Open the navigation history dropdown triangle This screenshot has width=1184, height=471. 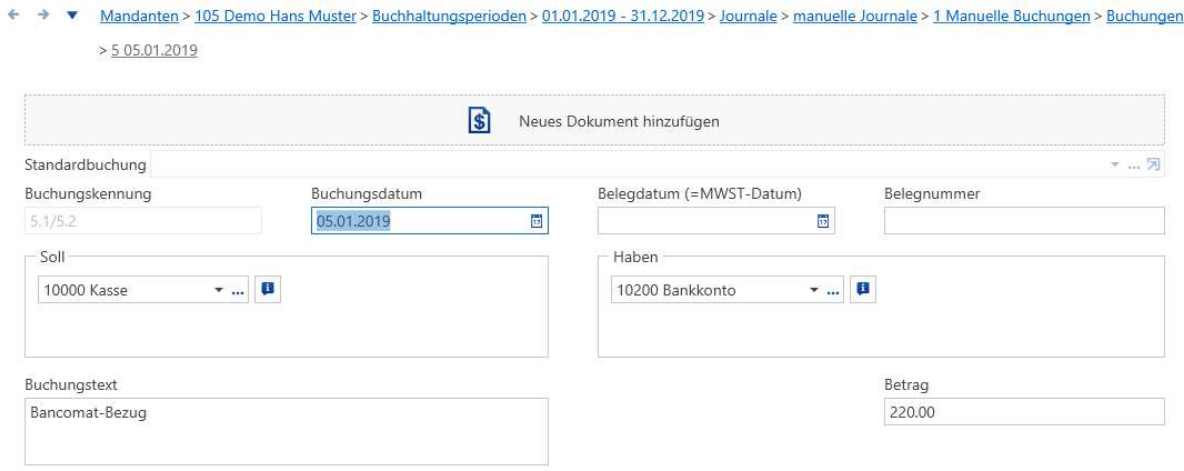click(x=72, y=15)
